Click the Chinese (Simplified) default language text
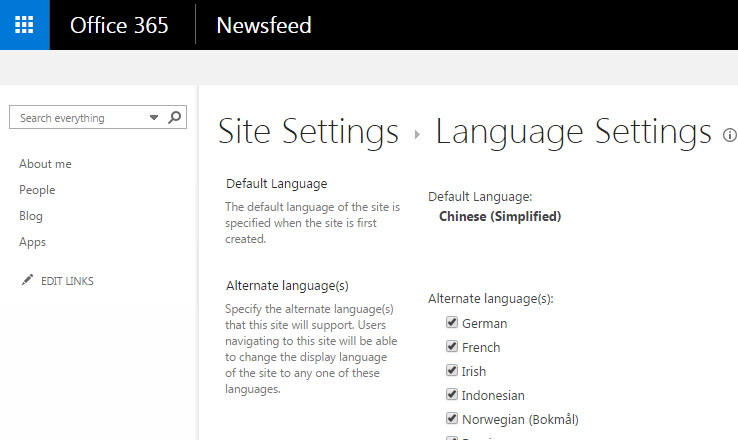The image size is (738, 440). pyautogui.click(x=500, y=216)
